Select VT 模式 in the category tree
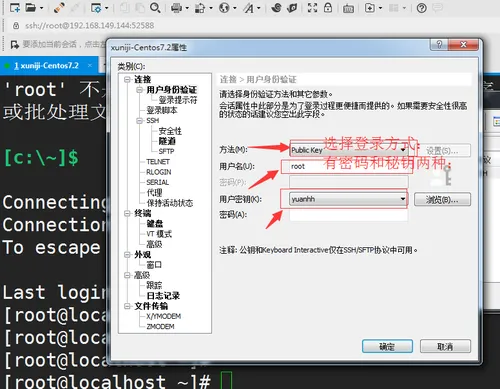 point(159,234)
